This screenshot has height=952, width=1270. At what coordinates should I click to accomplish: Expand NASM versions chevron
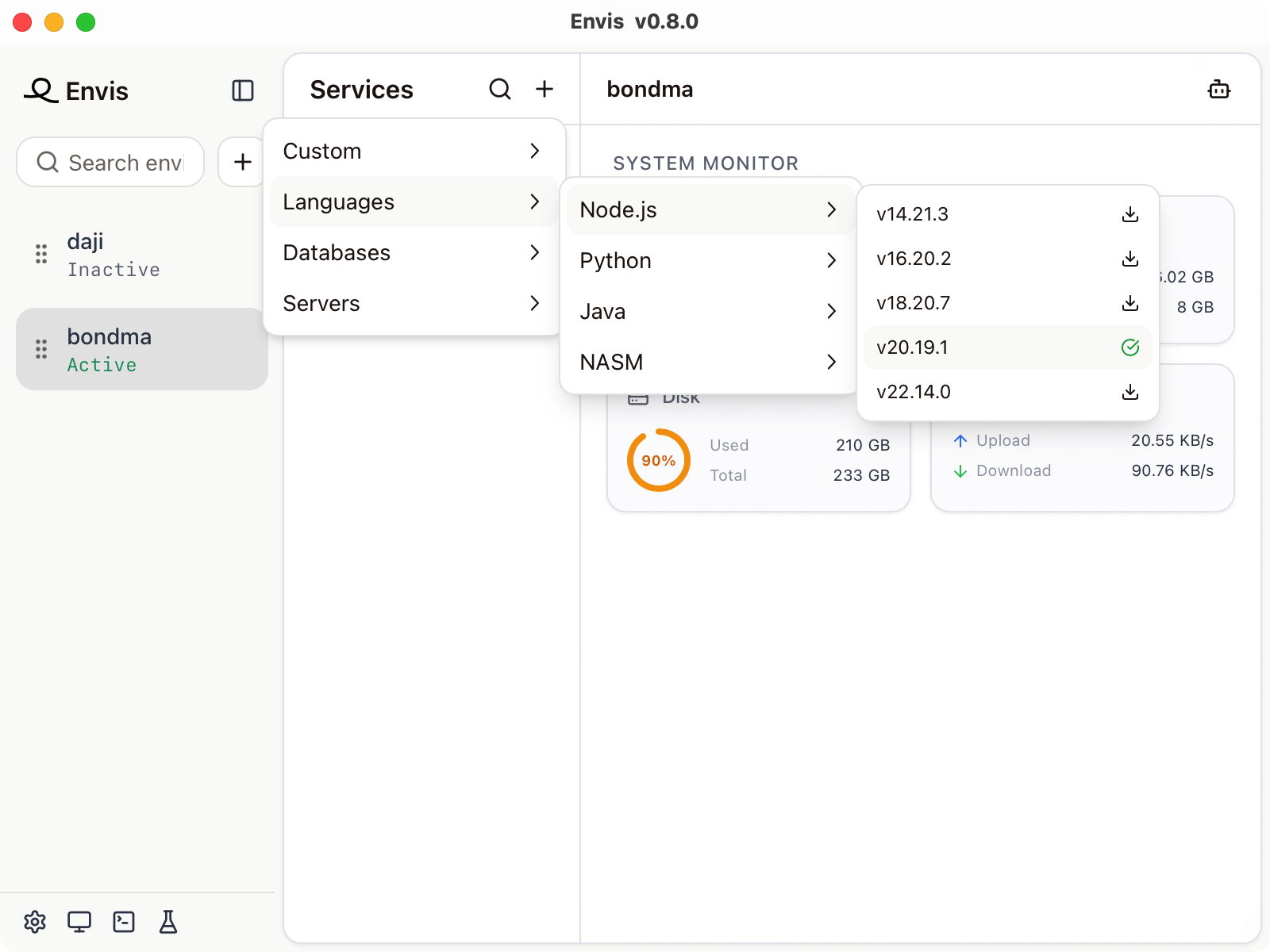point(832,362)
